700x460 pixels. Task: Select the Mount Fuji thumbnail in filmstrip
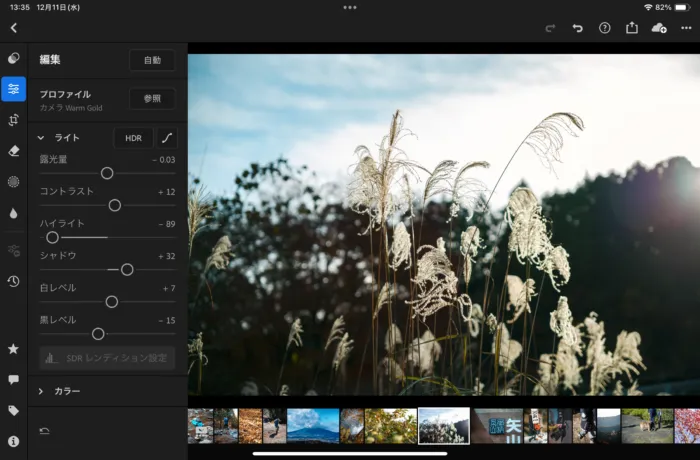[x=313, y=425]
